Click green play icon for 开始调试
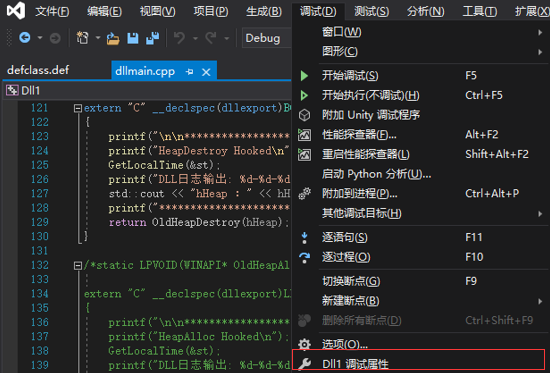Viewport: 550px width, 373px height. click(304, 76)
